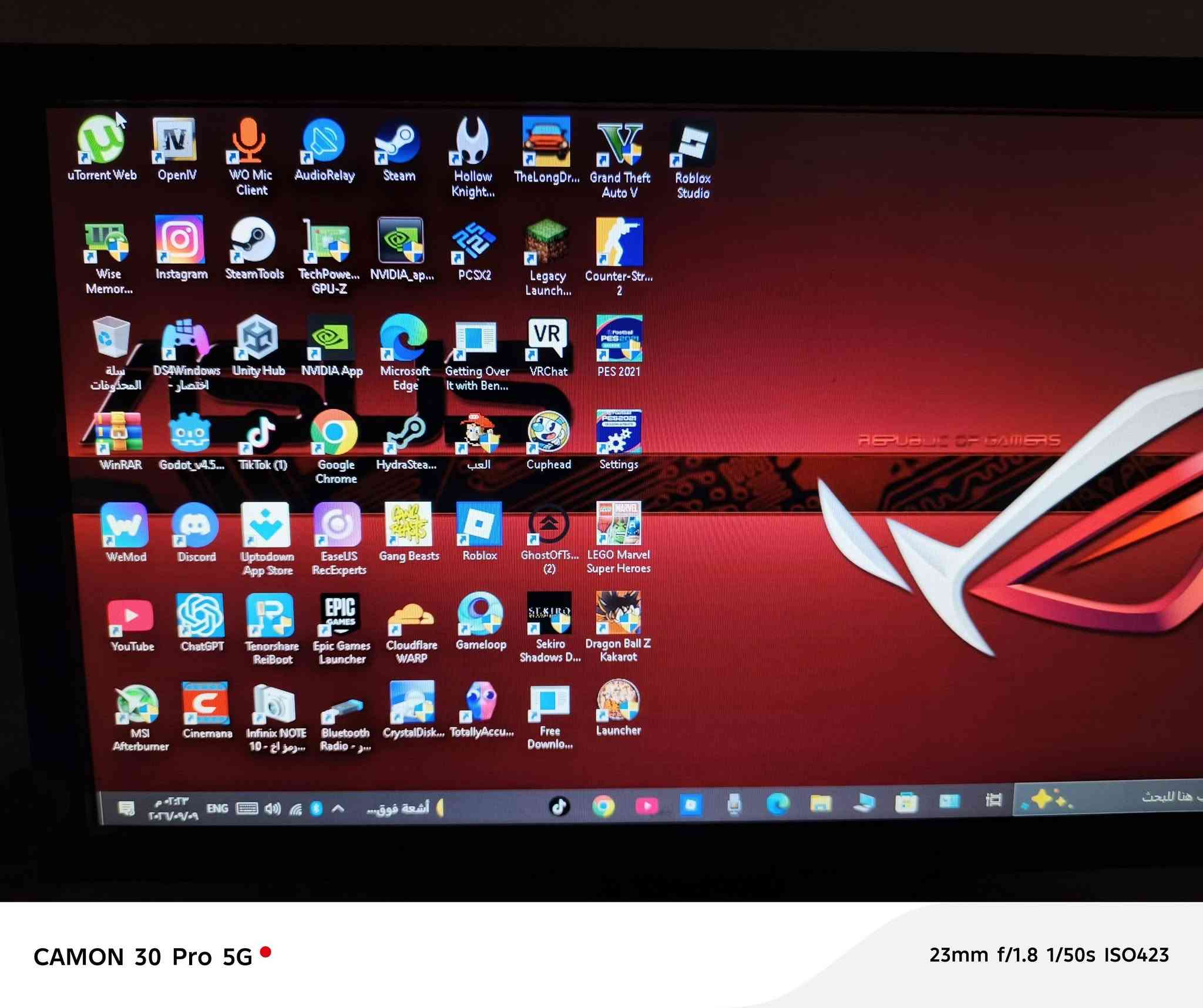Open File Explorer from the taskbar
Viewport: 1203px width, 1008px height.
(820, 802)
